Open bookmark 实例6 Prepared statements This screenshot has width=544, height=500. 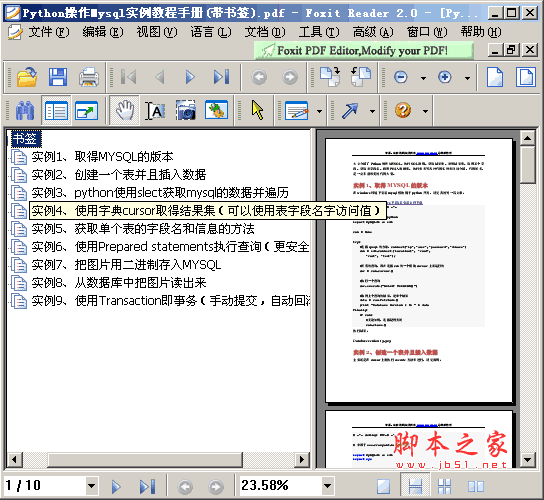[170, 247]
